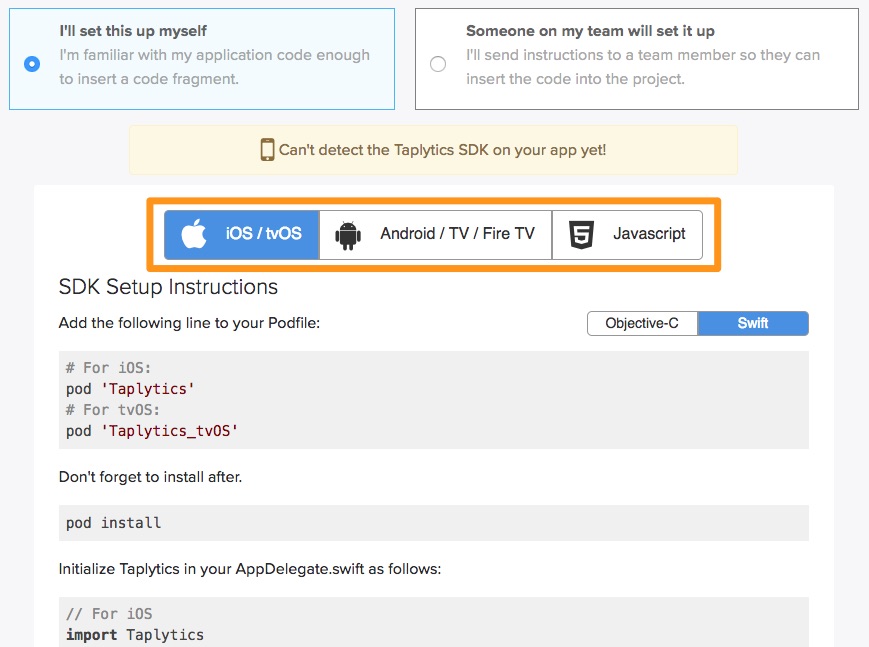Click "Initialize Taplytics in your AppDelegate.swift" text
Viewport: 869px width, 647px height.
[250, 569]
